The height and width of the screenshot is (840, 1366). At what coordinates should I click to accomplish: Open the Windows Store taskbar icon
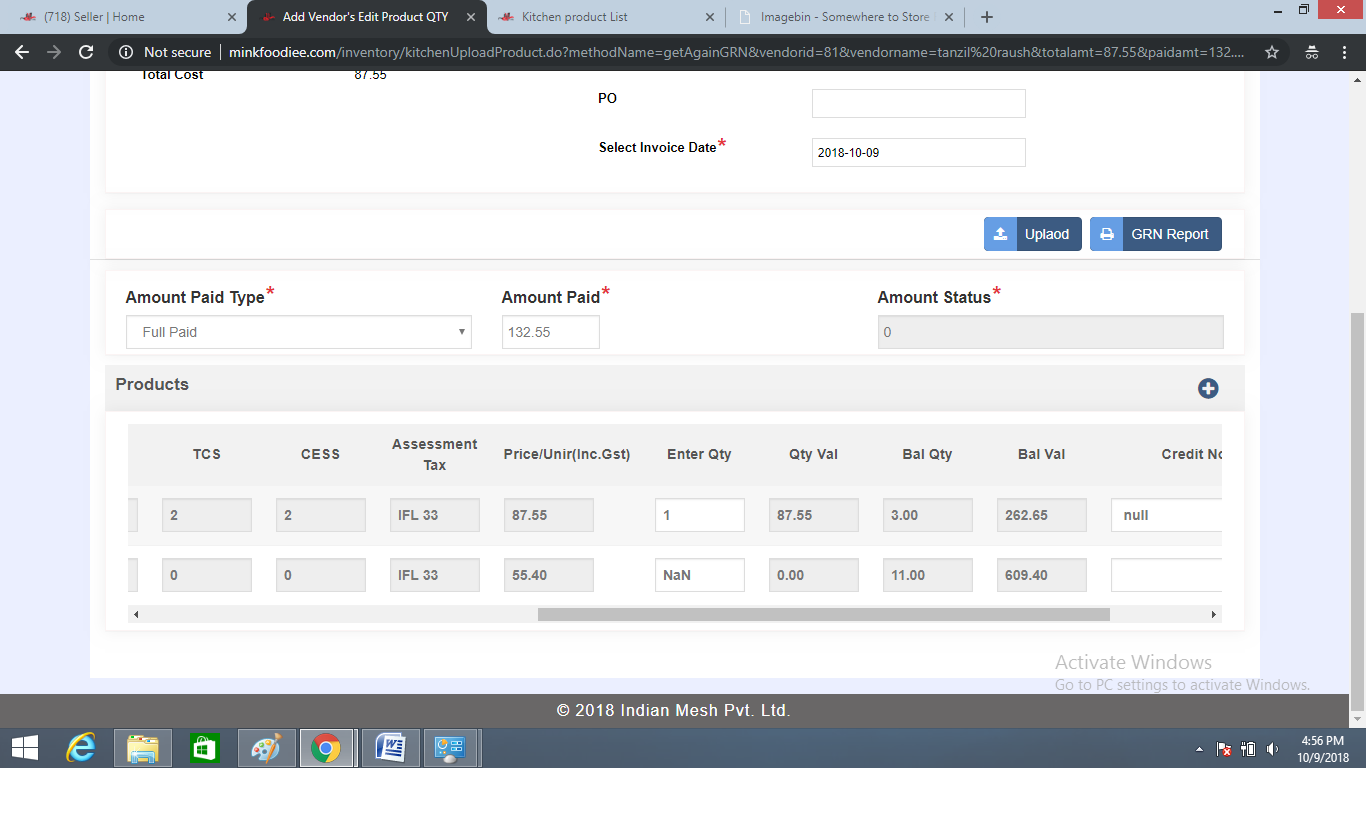coord(204,748)
